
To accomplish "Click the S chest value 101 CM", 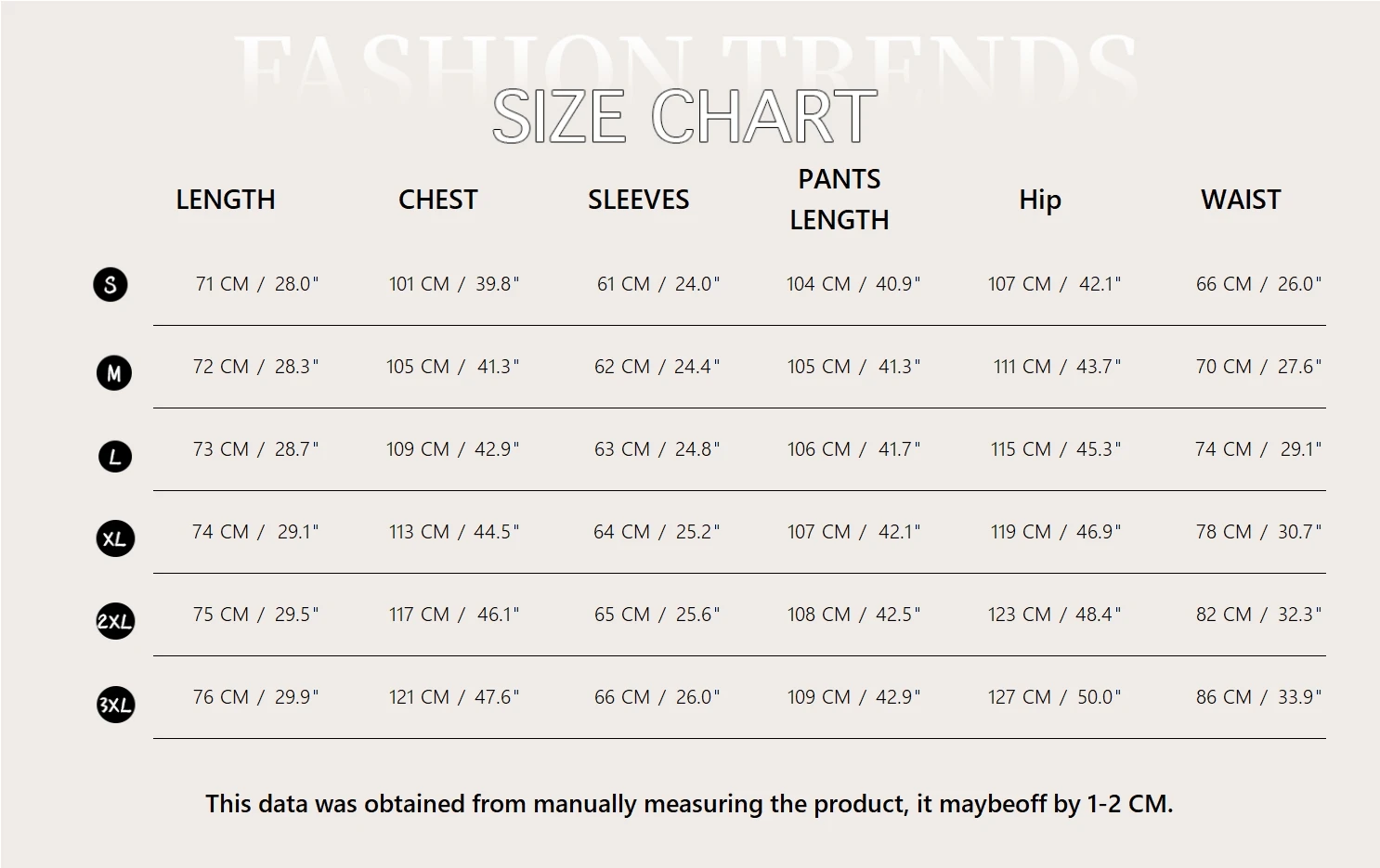I will [419, 284].
